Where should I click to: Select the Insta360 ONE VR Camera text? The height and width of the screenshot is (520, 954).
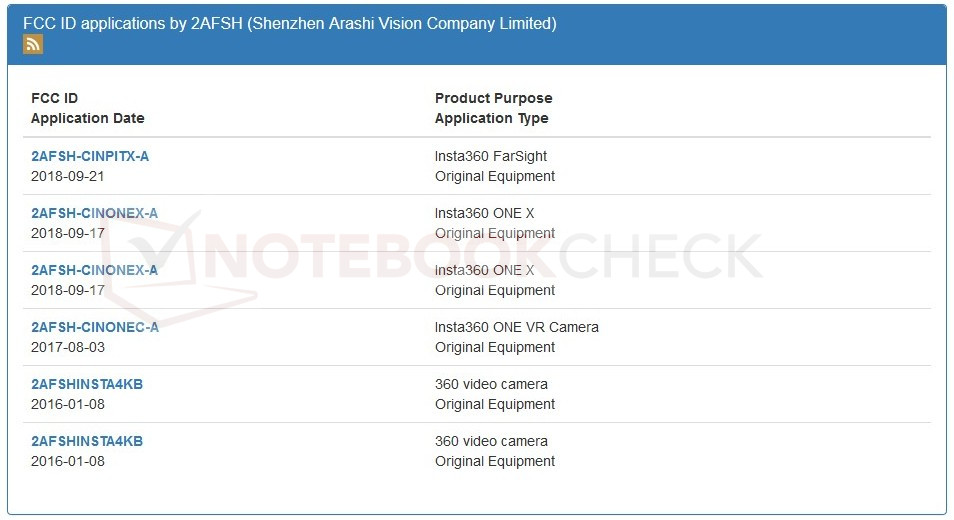[516, 327]
